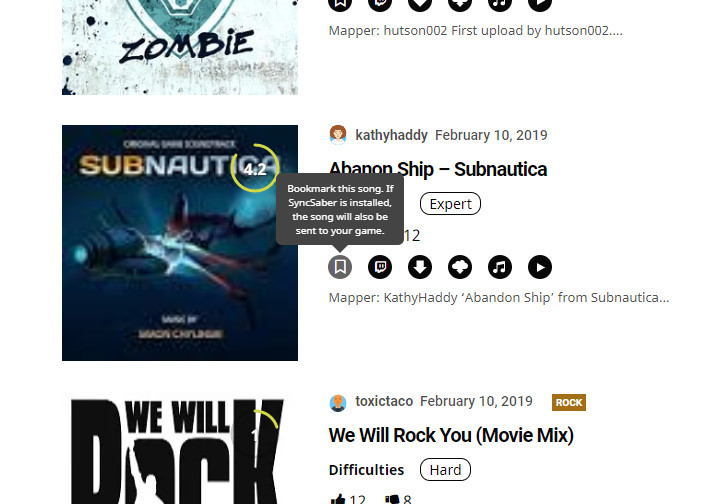The width and height of the screenshot is (719, 504).
Task: Download the Abandon Ship Subnautica song
Action: (x=420, y=267)
